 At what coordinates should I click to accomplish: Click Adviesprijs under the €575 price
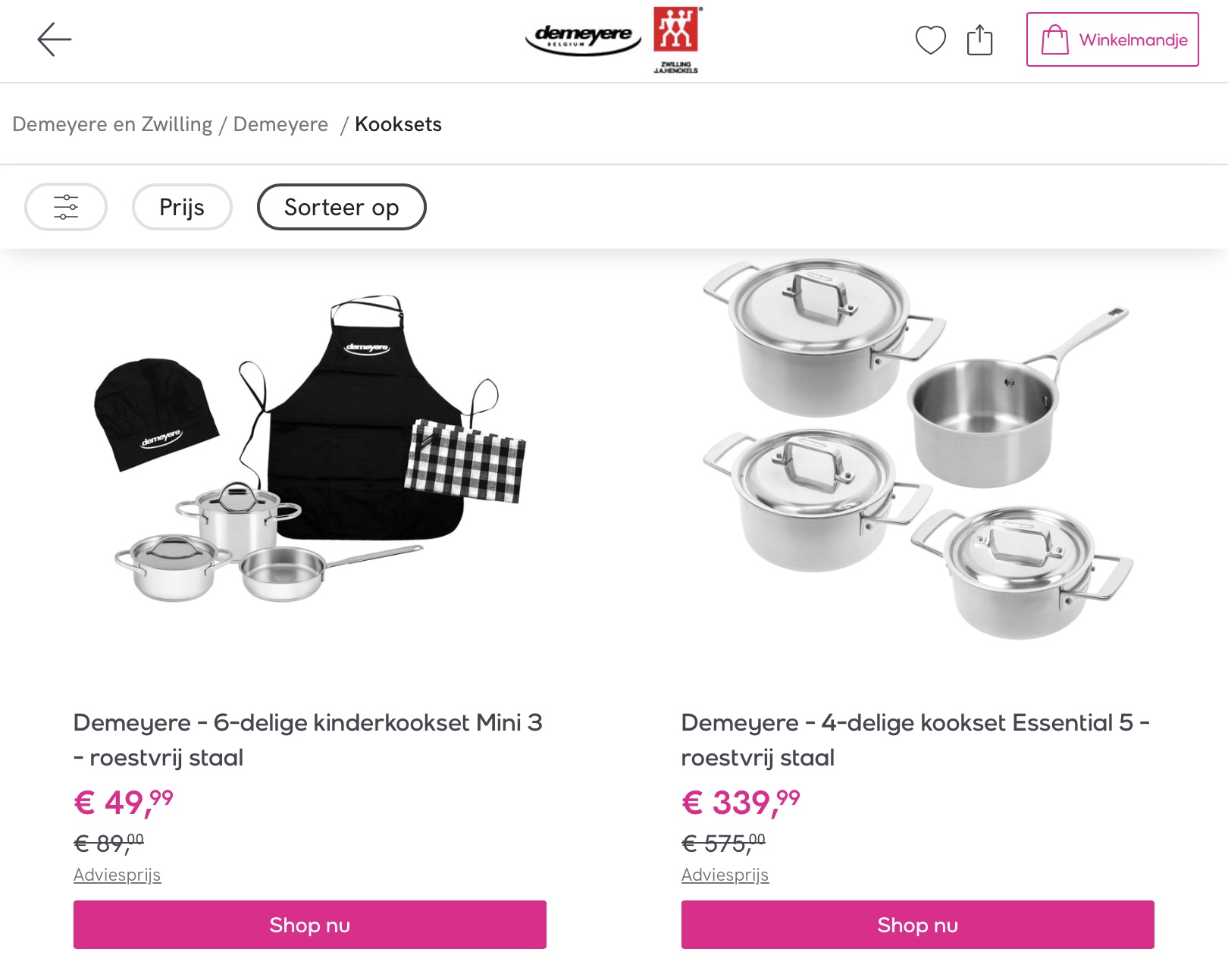725,875
